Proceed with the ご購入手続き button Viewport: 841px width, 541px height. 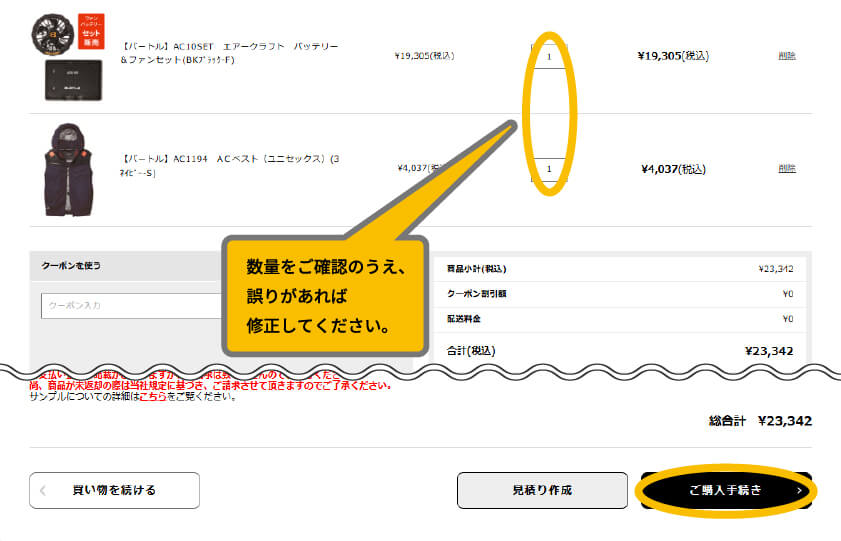tap(724, 490)
